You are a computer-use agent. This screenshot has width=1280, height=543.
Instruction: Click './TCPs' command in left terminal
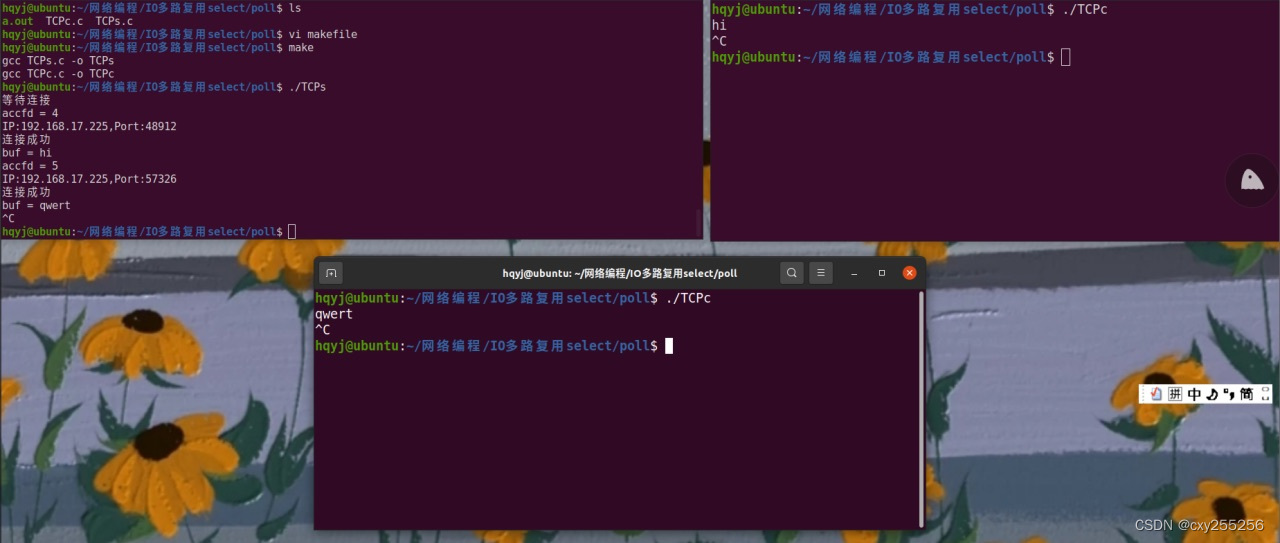click(307, 87)
